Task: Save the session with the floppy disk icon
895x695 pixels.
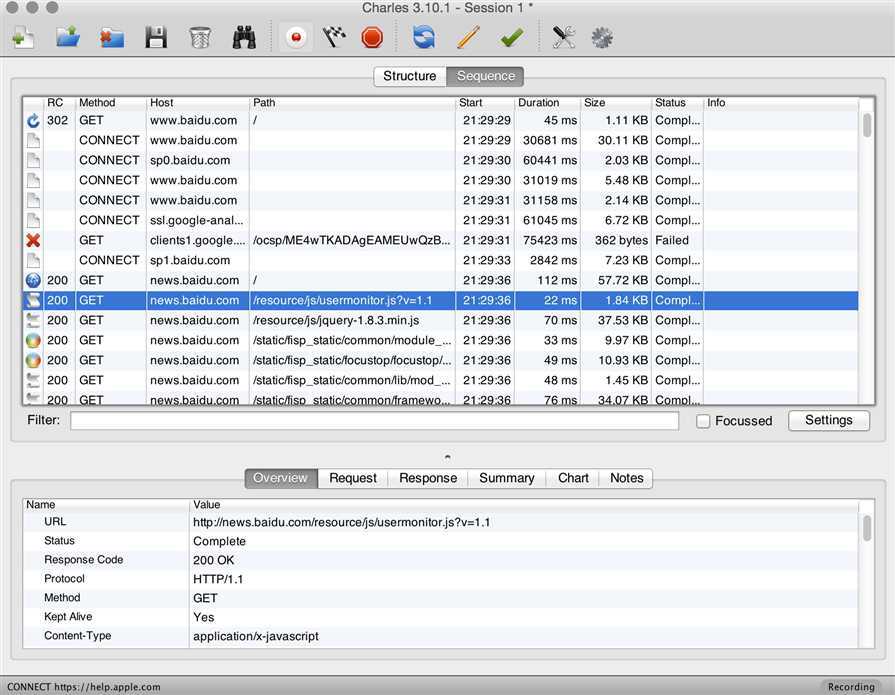Action: 156,38
